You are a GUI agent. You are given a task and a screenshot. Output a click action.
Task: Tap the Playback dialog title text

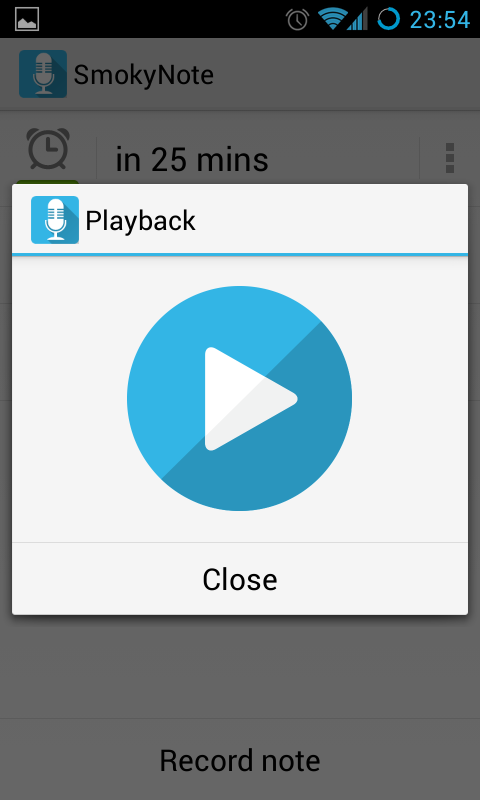point(140,221)
